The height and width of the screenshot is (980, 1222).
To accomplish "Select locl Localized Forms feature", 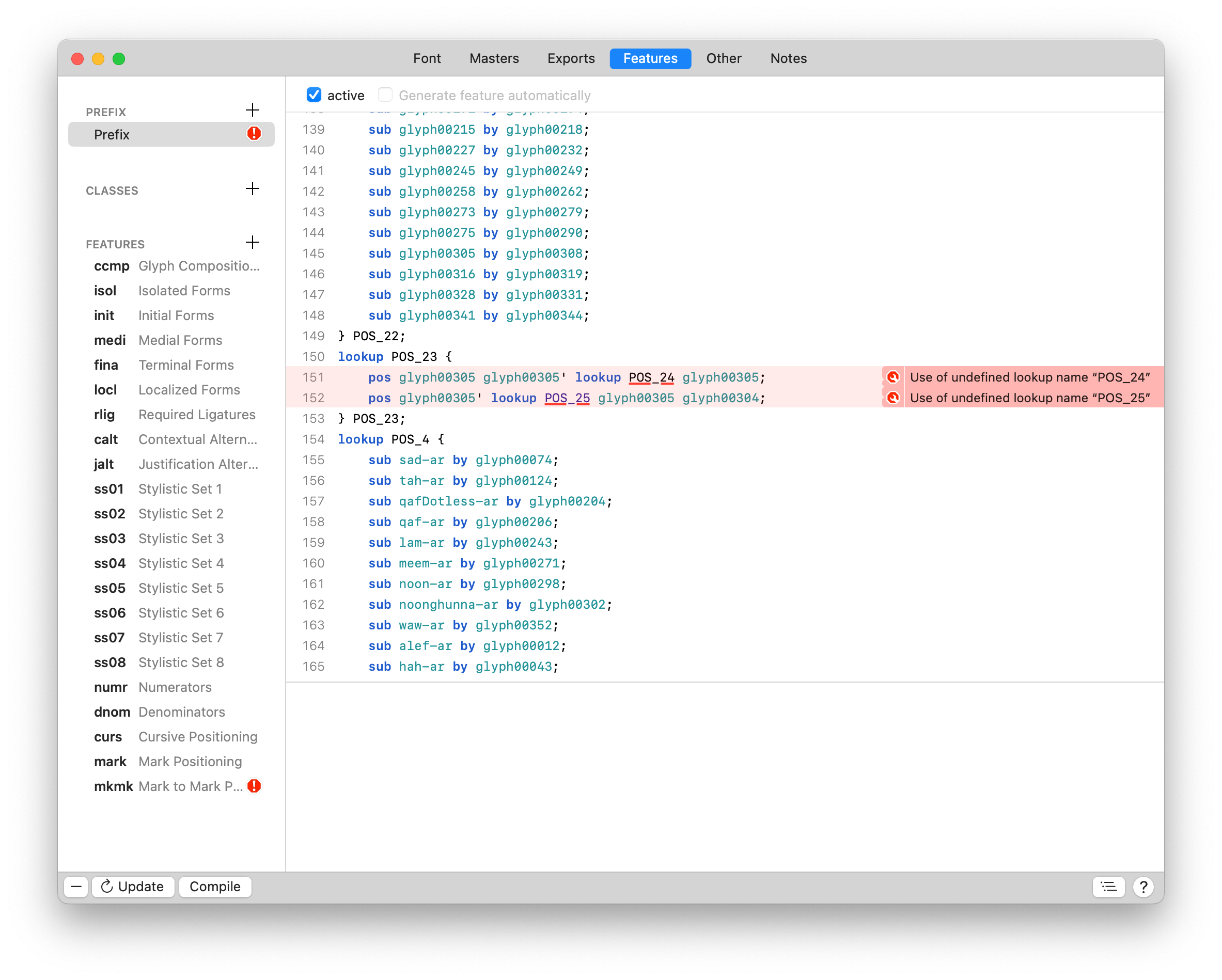I will (171, 390).
